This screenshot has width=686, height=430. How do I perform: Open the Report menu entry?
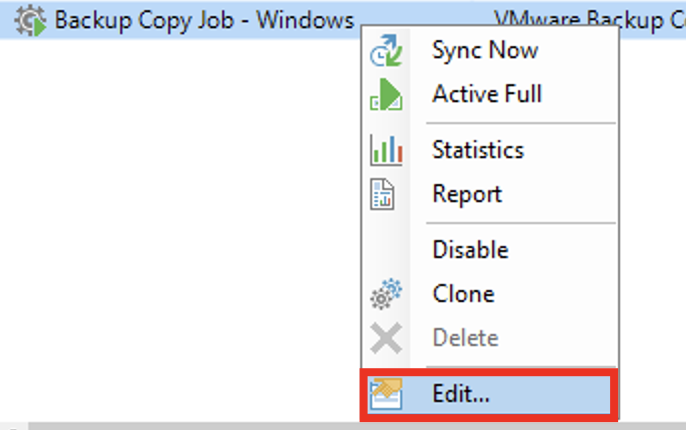[466, 194]
